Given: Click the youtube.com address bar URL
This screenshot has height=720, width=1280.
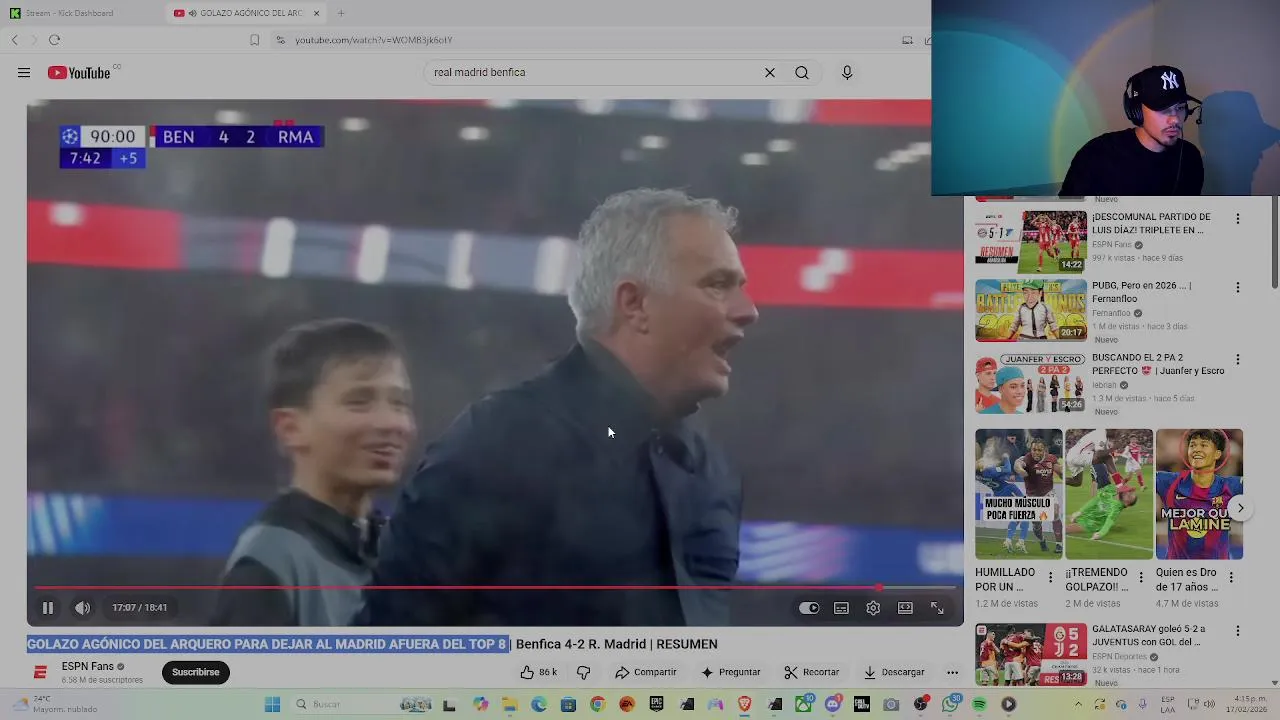Looking at the screenshot, I should (x=373, y=40).
